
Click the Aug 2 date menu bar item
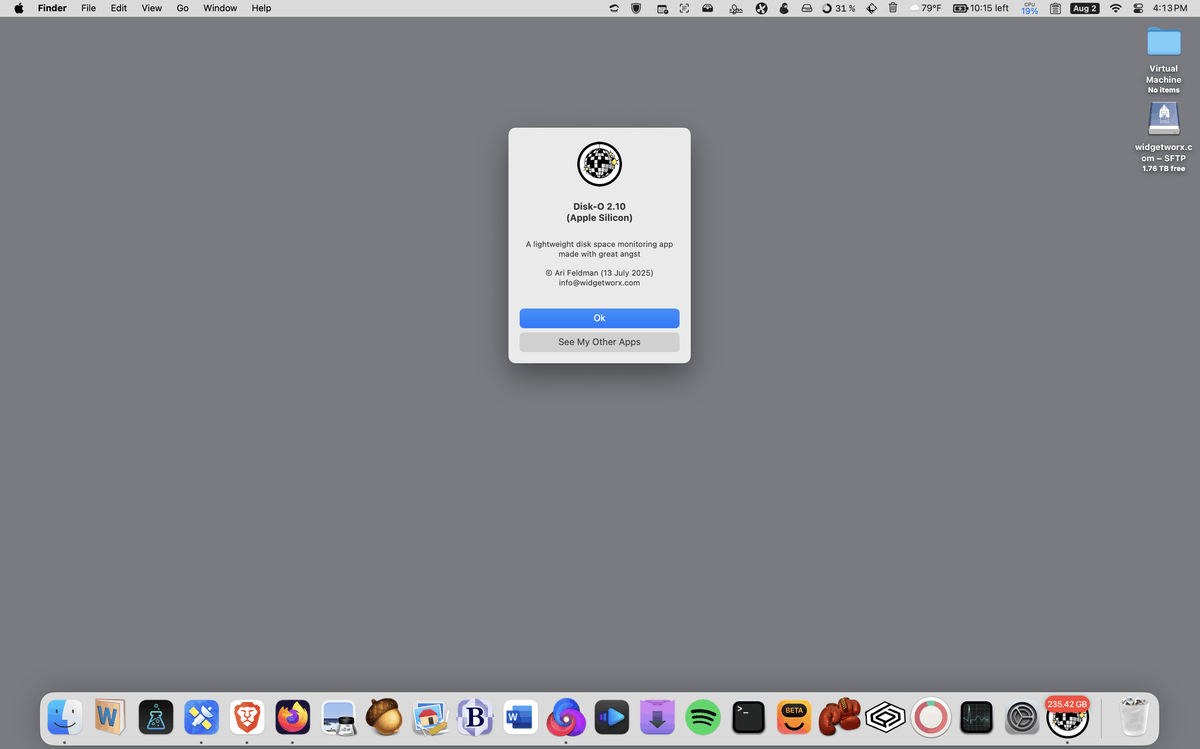pos(1084,8)
